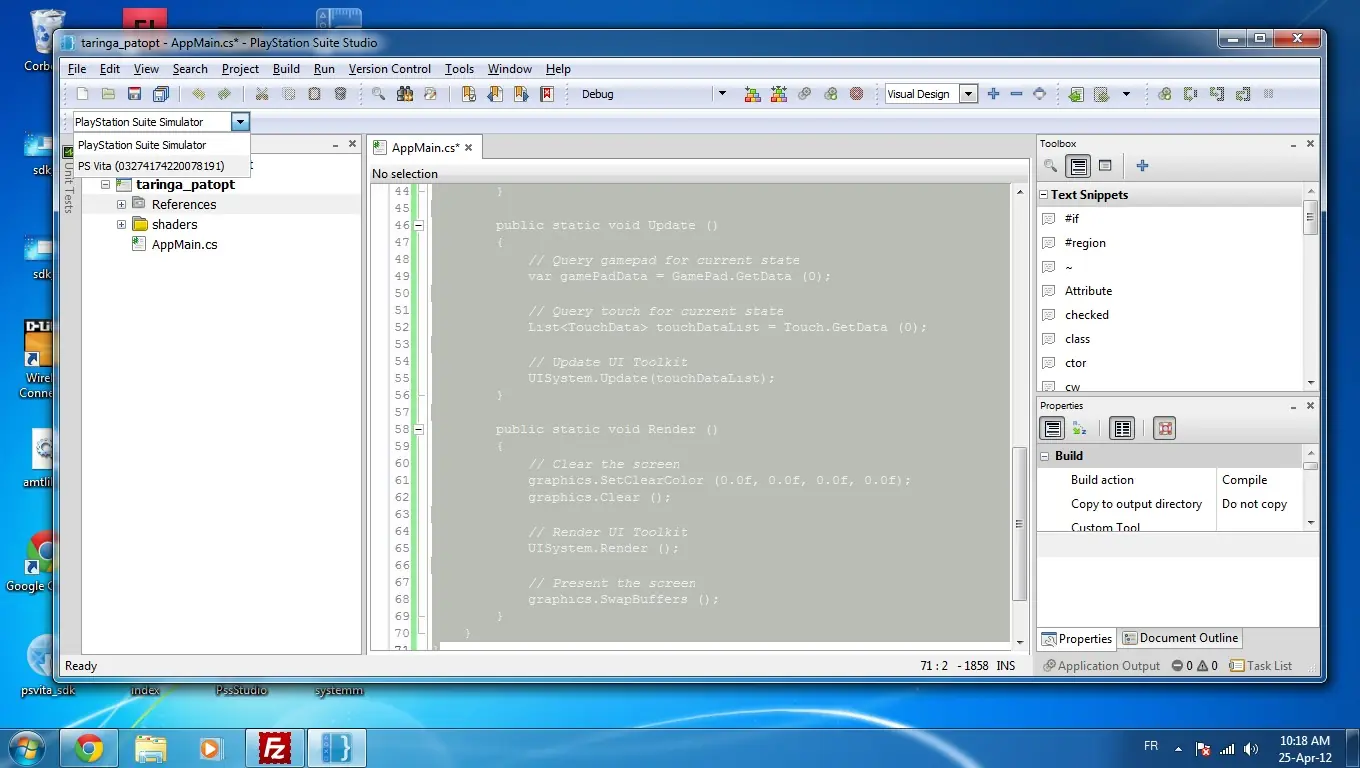Click the Find magnifier icon in the toolbar

378,94
